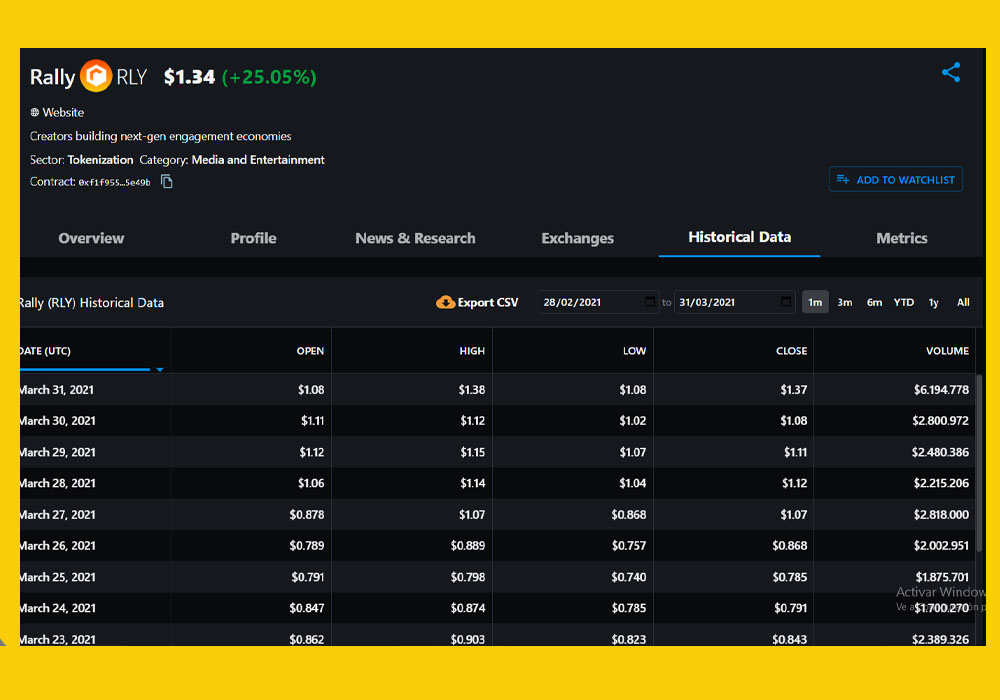Open the calendar picker for start date 28/02/2021
This screenshot has width=1000, height=700.
click(650, 302)
